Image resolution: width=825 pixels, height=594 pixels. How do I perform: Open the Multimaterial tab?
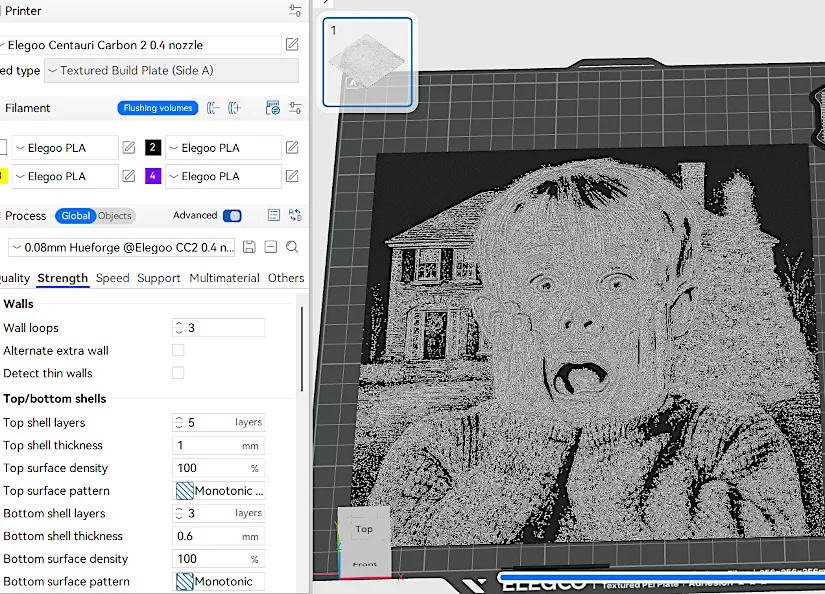coord(224,278)
